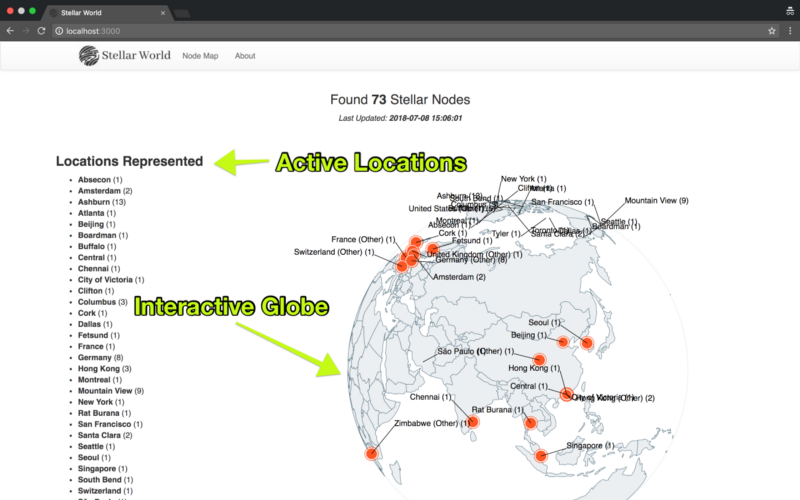Screen dimensions: 800x500
Task: Click the 'Found 73 Stellar Nodes' heading
Action: click(x=400, y=99)
